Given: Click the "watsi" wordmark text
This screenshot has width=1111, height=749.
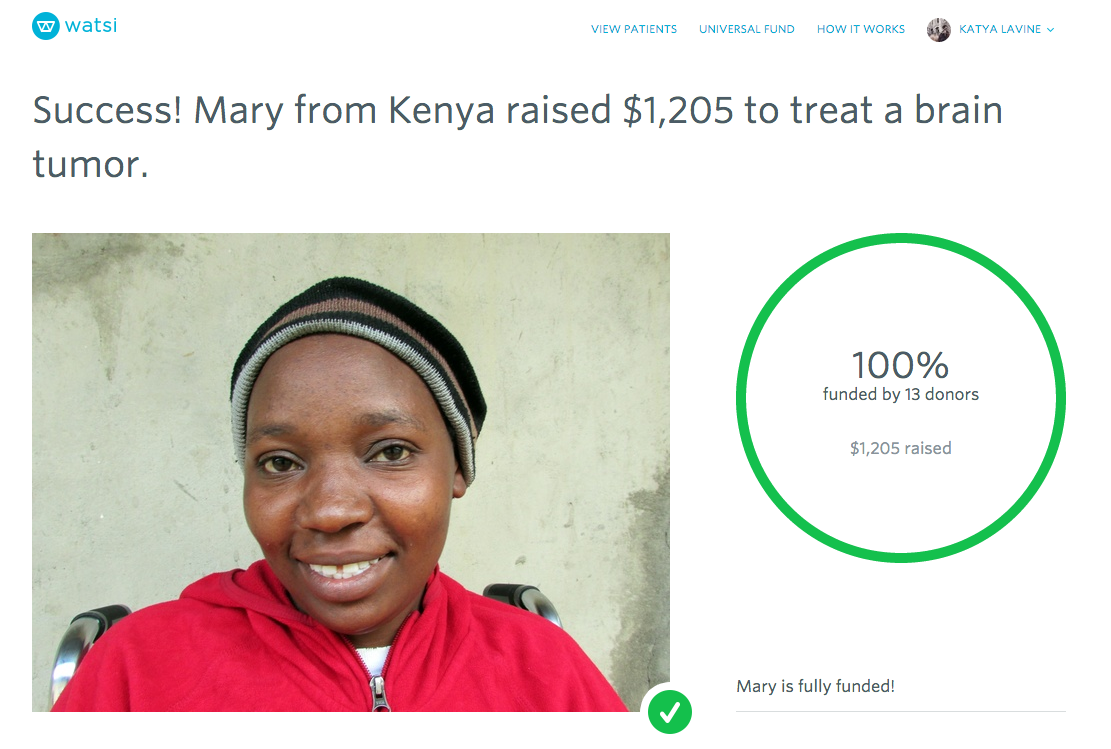Looking at the screenshot, I should [91, 26].
